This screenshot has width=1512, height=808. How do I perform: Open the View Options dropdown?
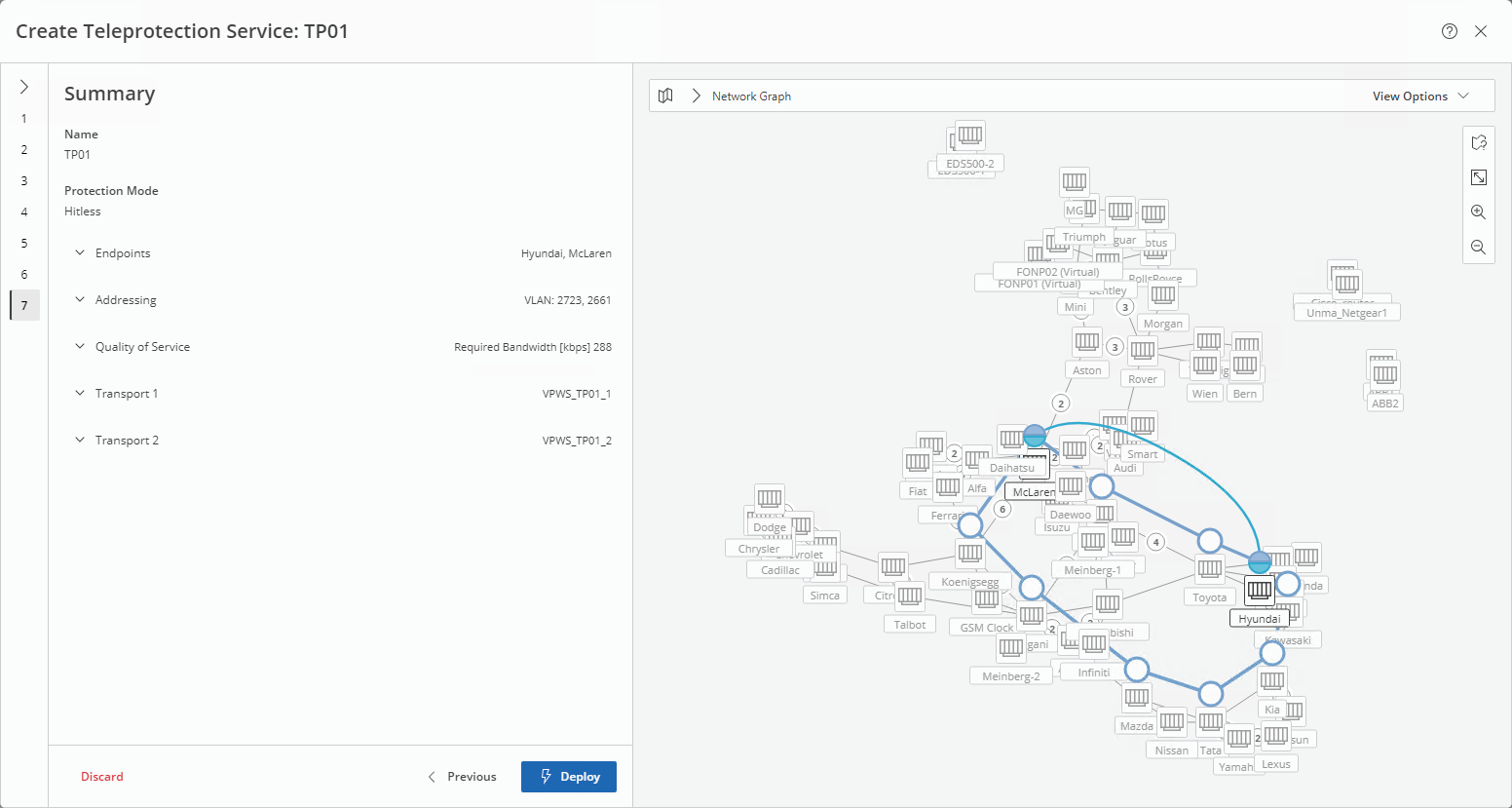point(1420,96)
